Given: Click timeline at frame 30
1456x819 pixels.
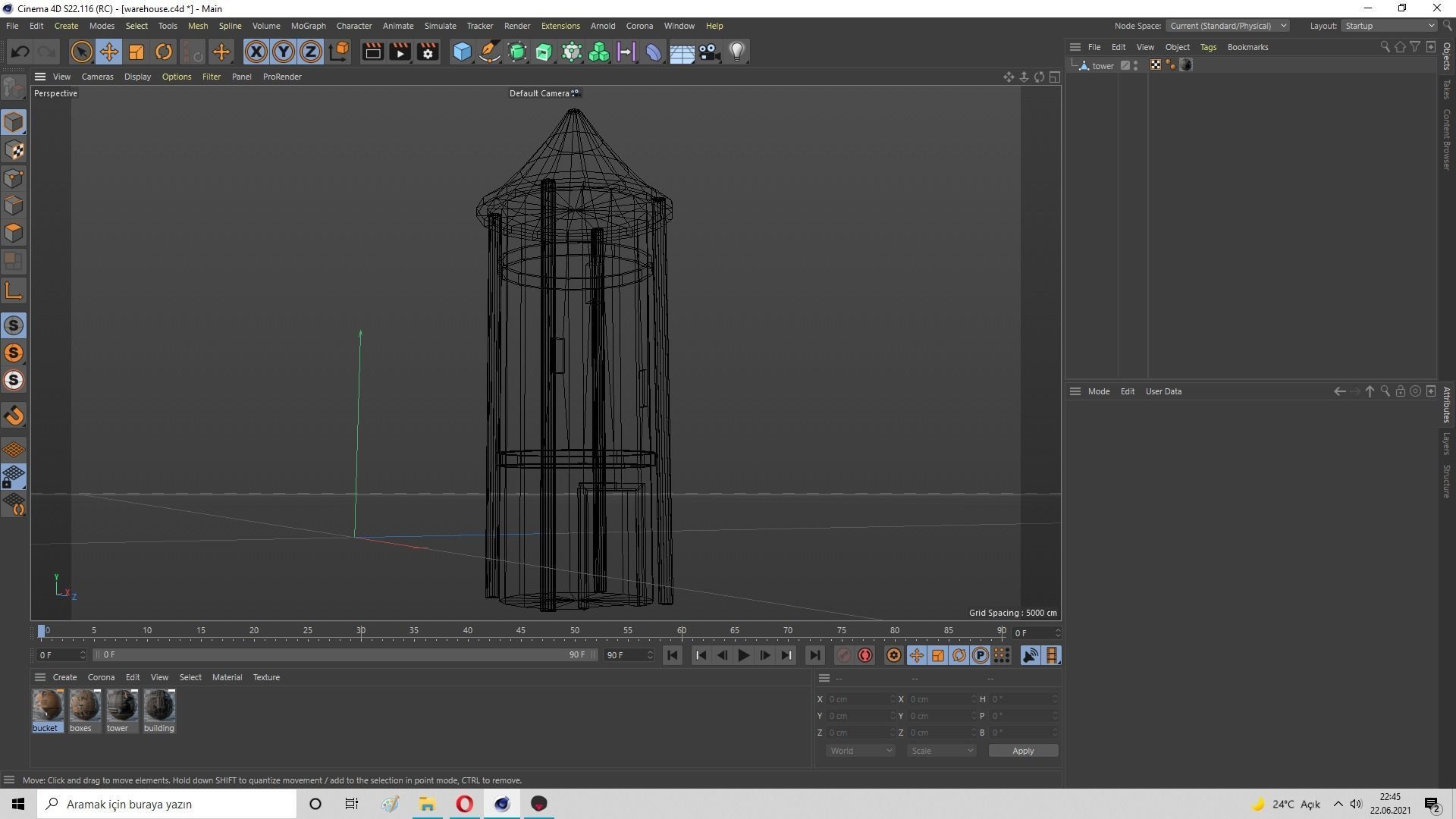Looking at the screenshot, I should point(361,631).
